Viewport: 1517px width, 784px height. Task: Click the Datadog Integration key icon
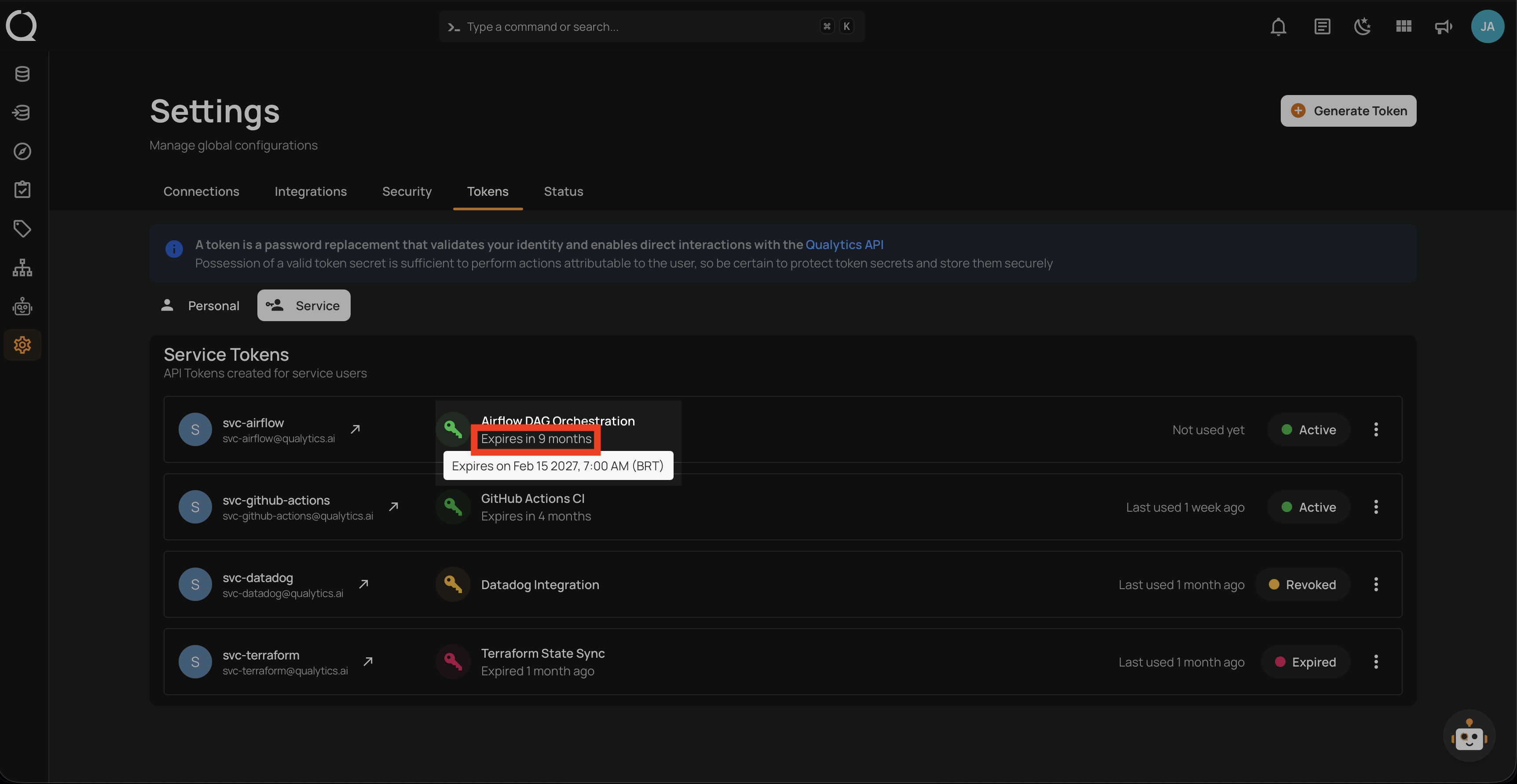point(453,584)
